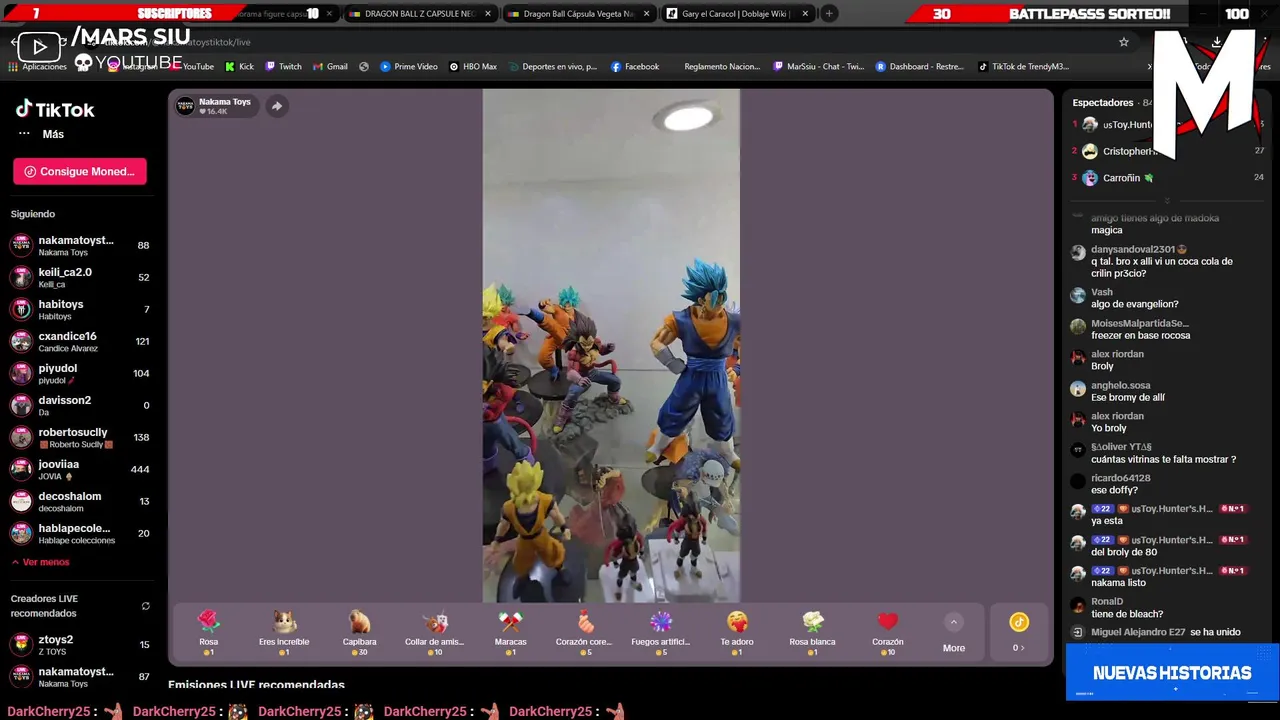Open the Facebook bookmark

(x=634, y=67)
